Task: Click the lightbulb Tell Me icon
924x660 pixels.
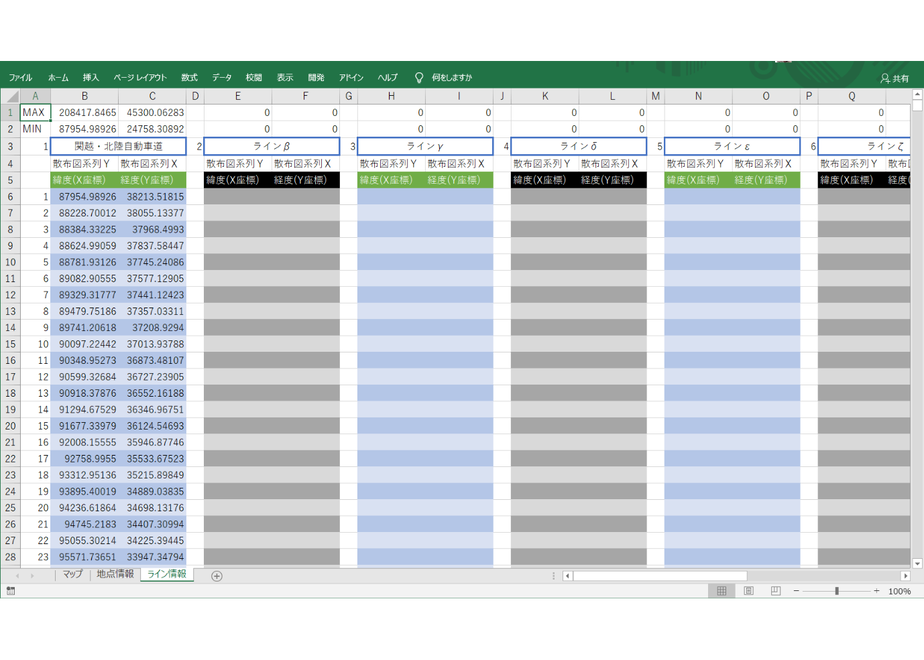Action: click(419, 78)
